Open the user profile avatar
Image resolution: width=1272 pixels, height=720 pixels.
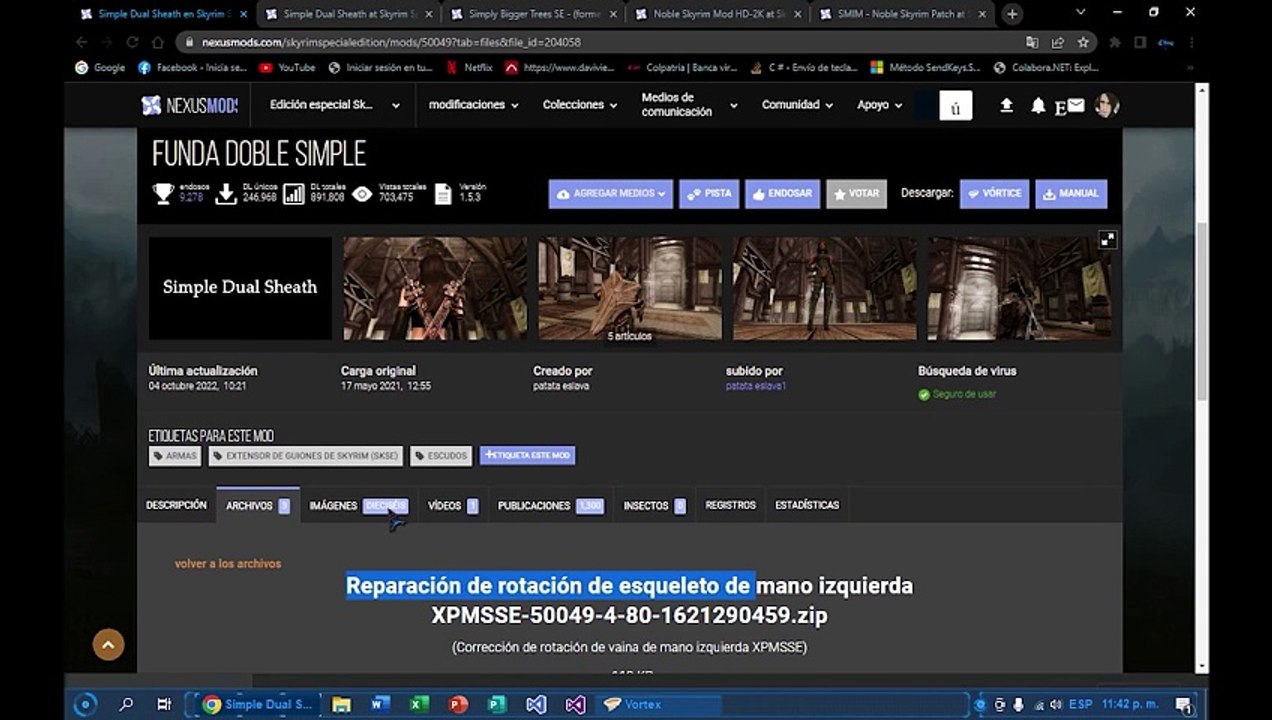1106,105
